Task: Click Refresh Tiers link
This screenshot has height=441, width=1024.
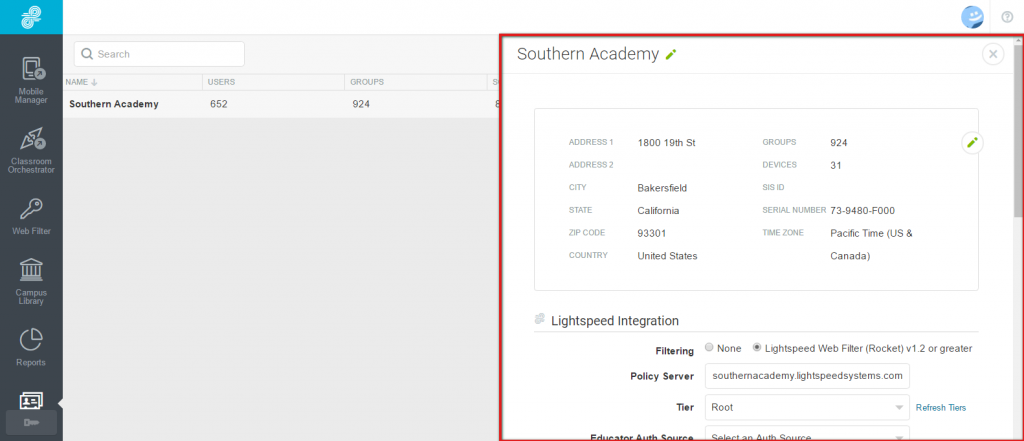Action: tap(940, 408)
